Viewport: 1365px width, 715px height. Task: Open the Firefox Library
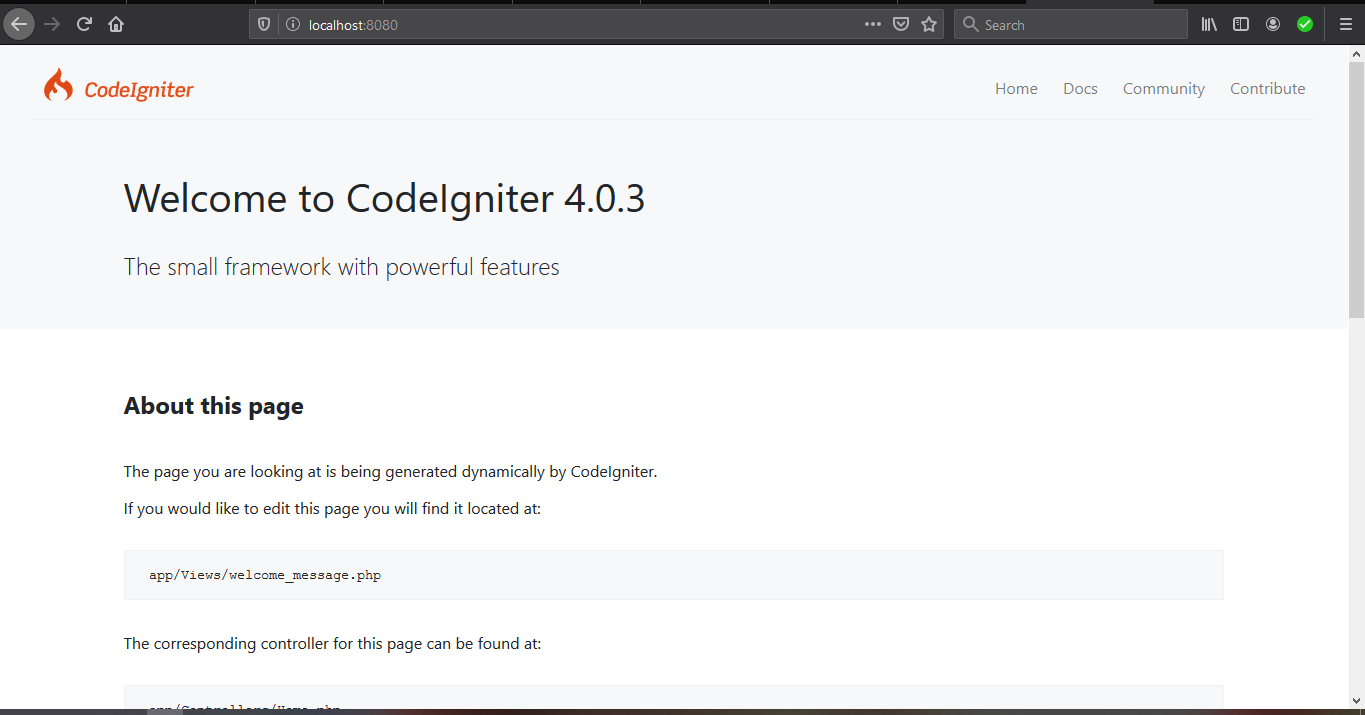tap(1208, 24)
